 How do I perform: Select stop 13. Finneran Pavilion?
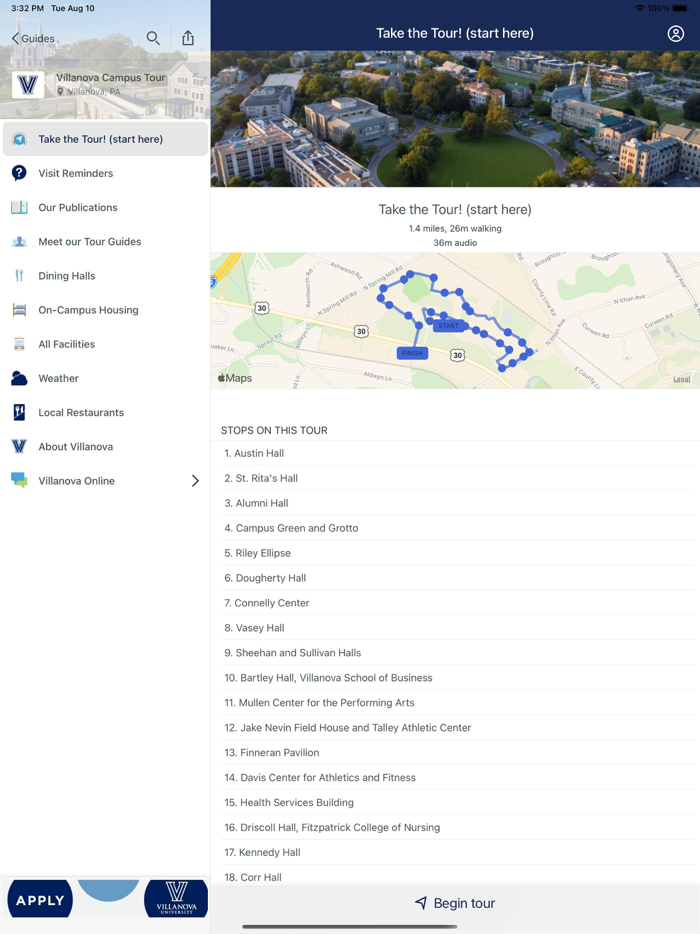click(458, 754)
